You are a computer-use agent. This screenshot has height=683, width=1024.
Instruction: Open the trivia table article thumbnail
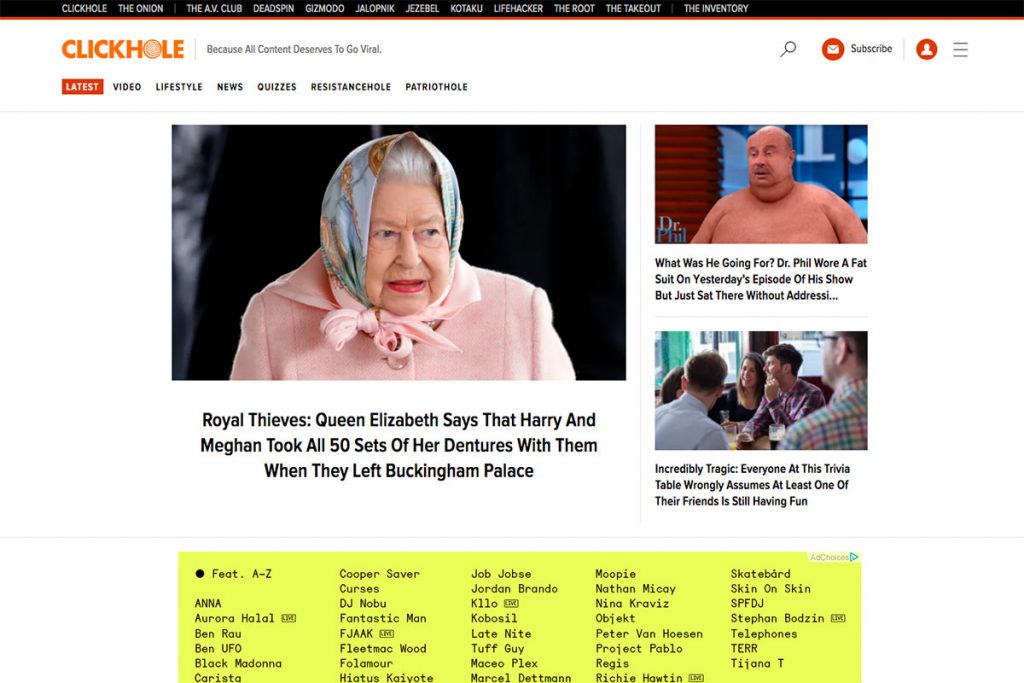(x=761, y=390)
